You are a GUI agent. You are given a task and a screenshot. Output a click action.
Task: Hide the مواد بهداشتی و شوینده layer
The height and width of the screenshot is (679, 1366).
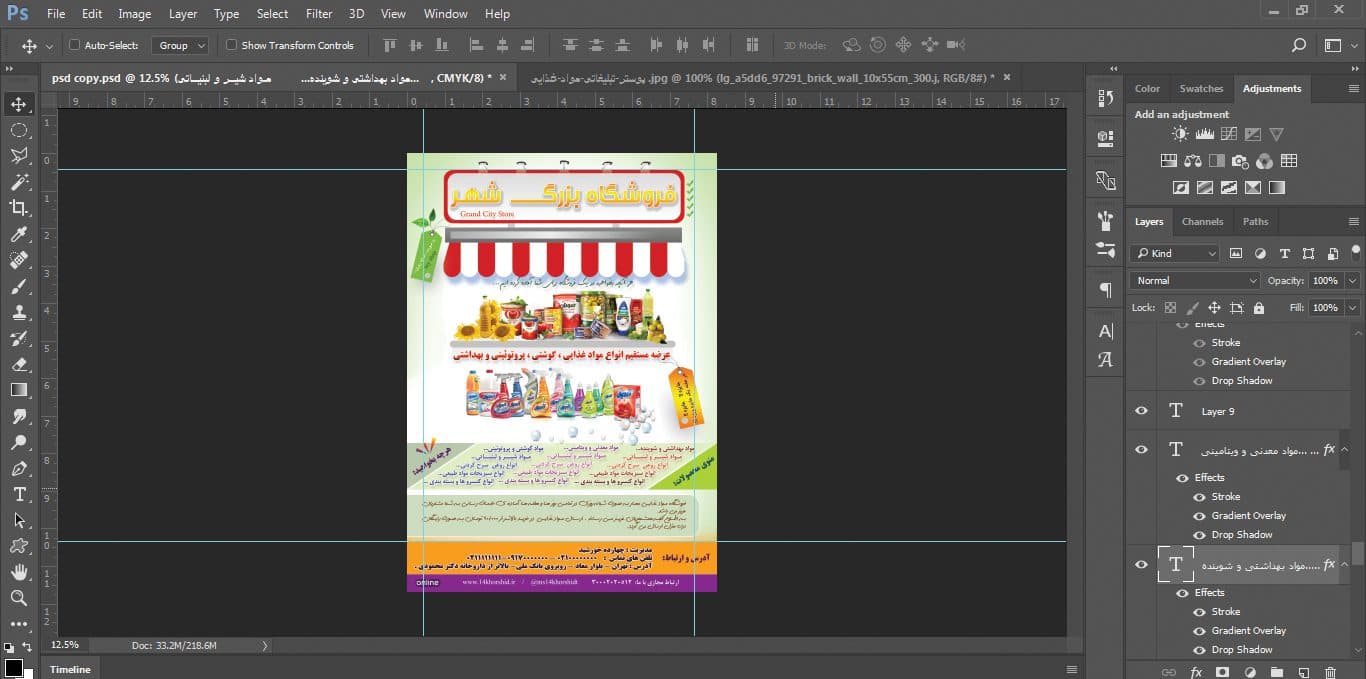1141,565
